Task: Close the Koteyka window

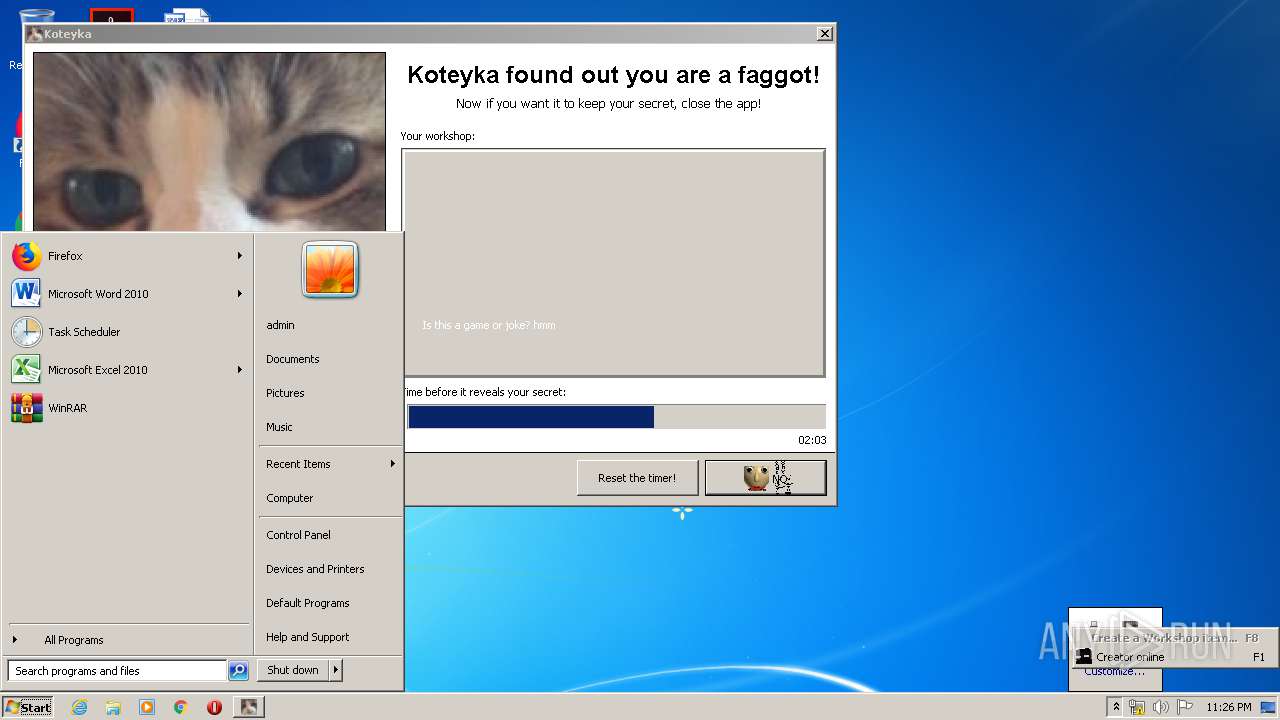Action: [x=824, y=34]
